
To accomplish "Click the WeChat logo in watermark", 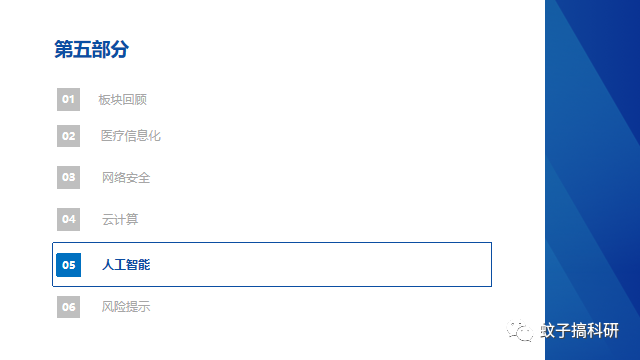I will 520,330.
